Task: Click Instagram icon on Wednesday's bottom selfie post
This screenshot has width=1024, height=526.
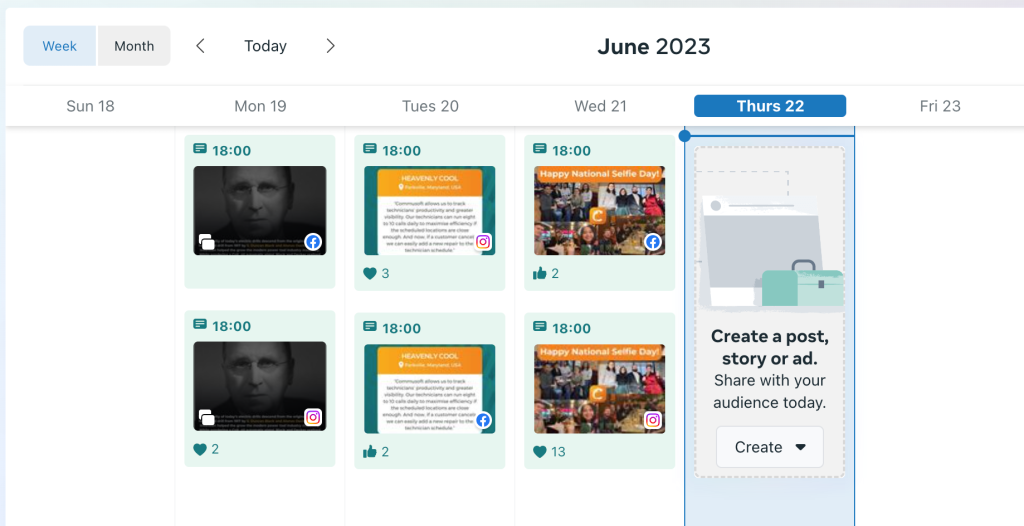Action: tap(653, 420)
